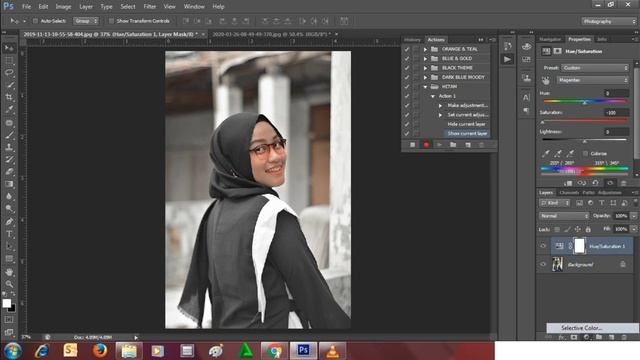The width and height of the screenshot is (640, 360).
Task: Select the Pen tool
Action: point(9,222)
